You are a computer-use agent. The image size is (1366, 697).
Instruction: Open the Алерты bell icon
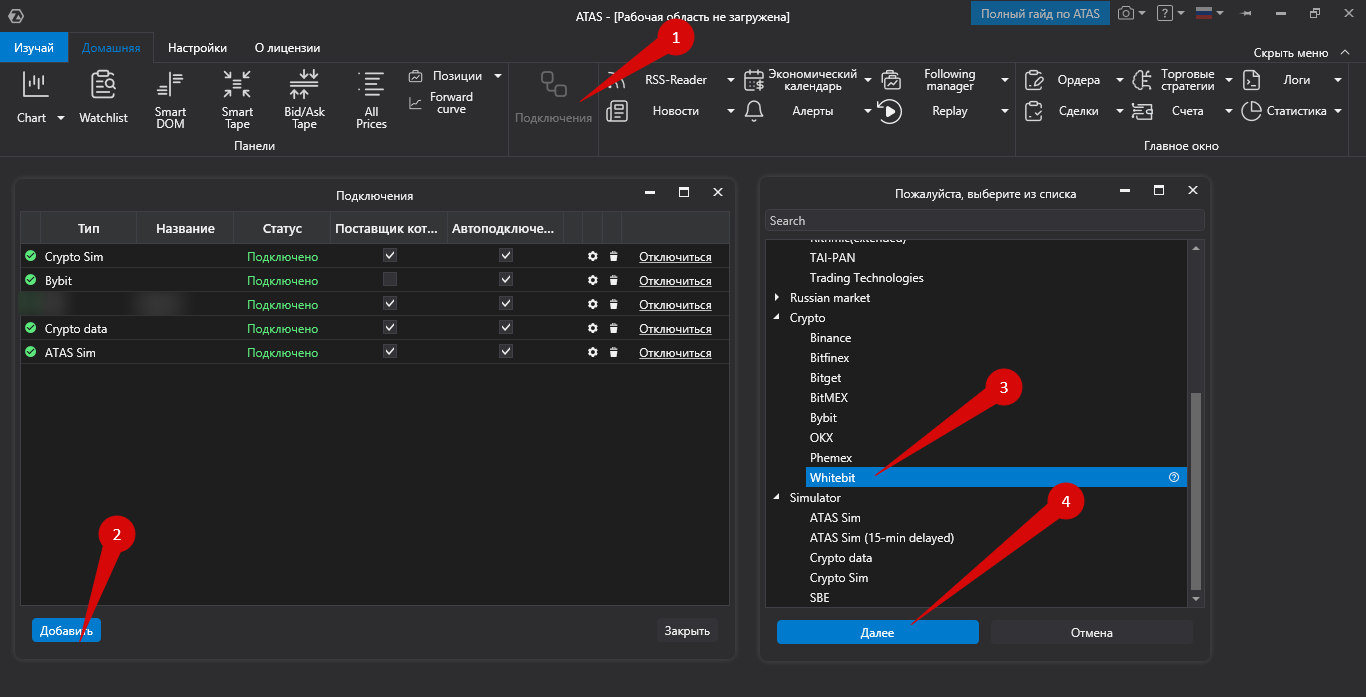pos(755,111)
